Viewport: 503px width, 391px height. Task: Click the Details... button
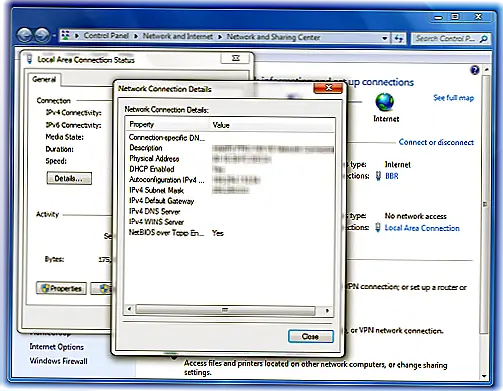(x=69, y=178)
